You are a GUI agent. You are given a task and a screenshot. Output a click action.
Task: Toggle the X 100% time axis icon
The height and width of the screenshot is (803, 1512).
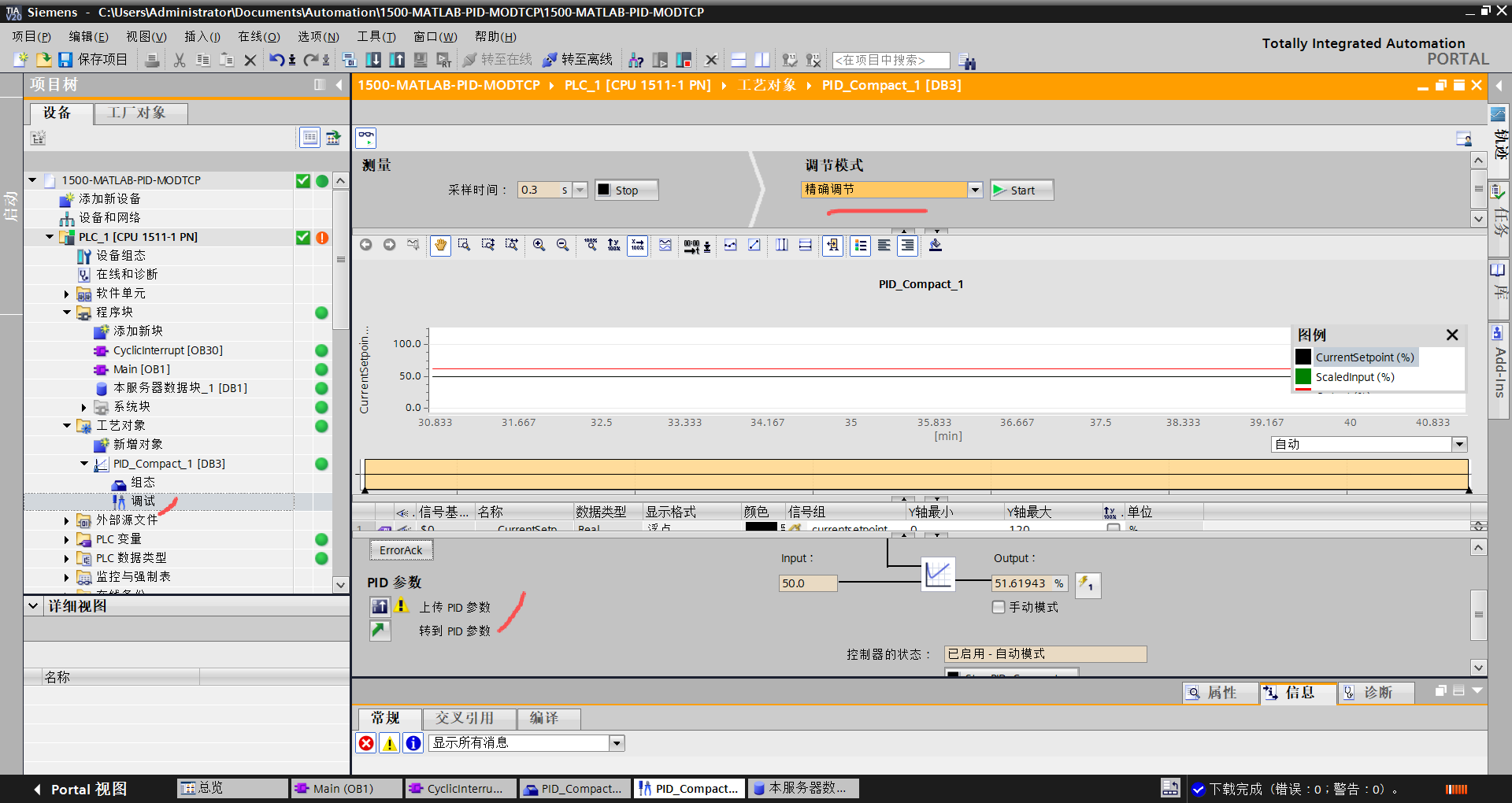pyautogui.click(x=638, y=246)
